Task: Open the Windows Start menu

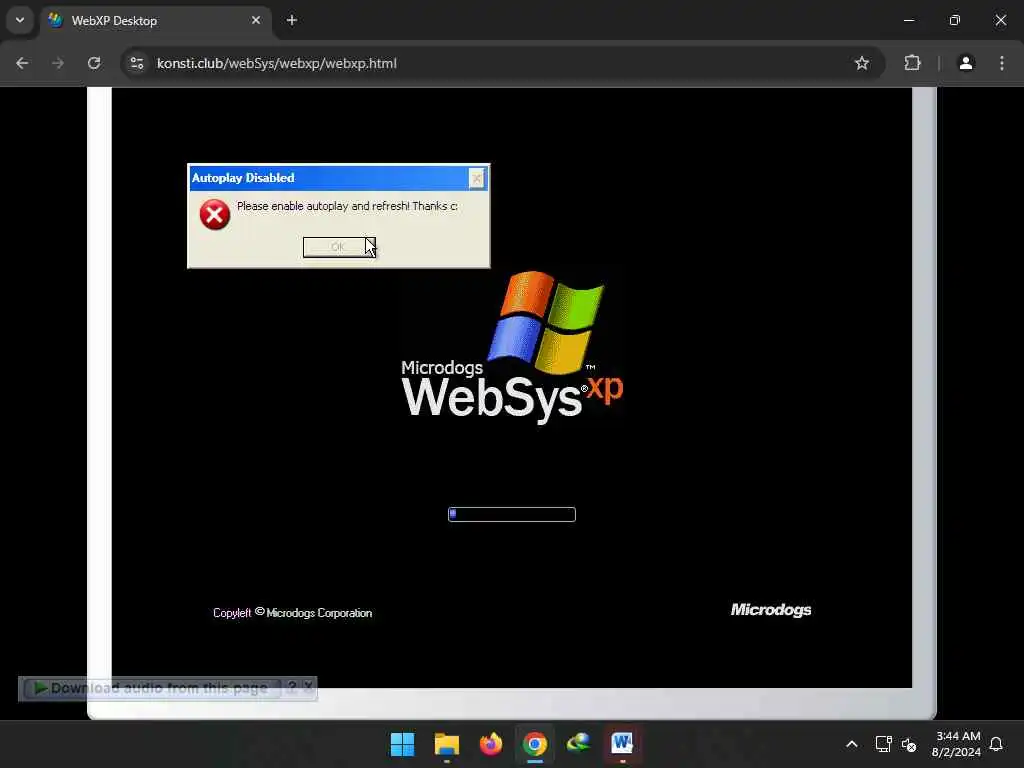Action: (402, 744)
